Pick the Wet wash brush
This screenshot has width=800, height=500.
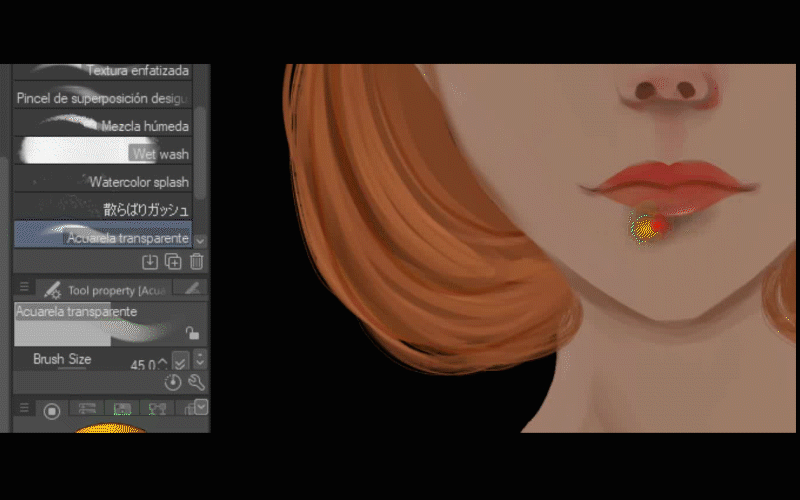[x=103, y=152]
